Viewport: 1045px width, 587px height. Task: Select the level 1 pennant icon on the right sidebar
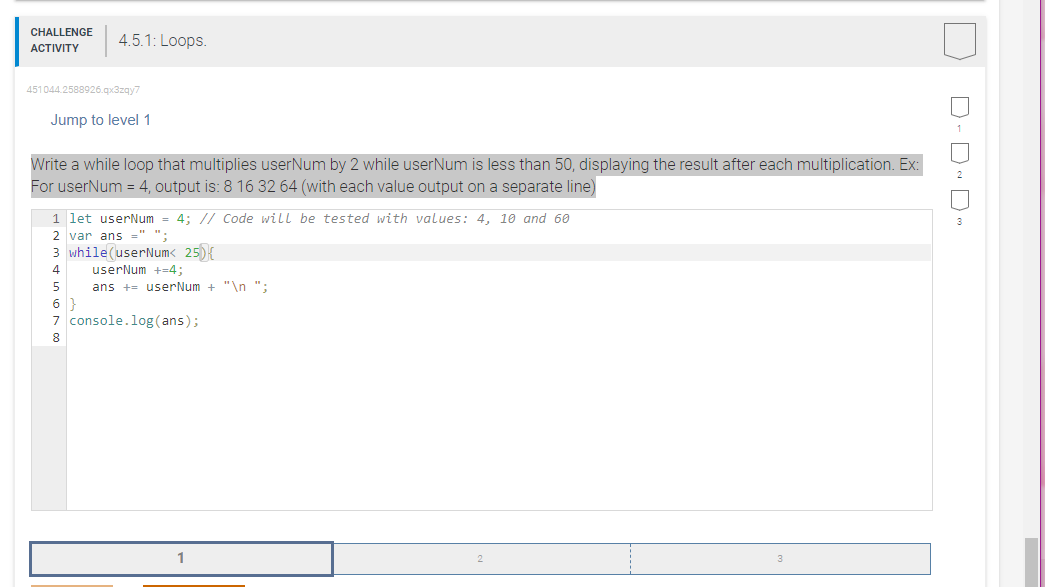tap(959, 108)
